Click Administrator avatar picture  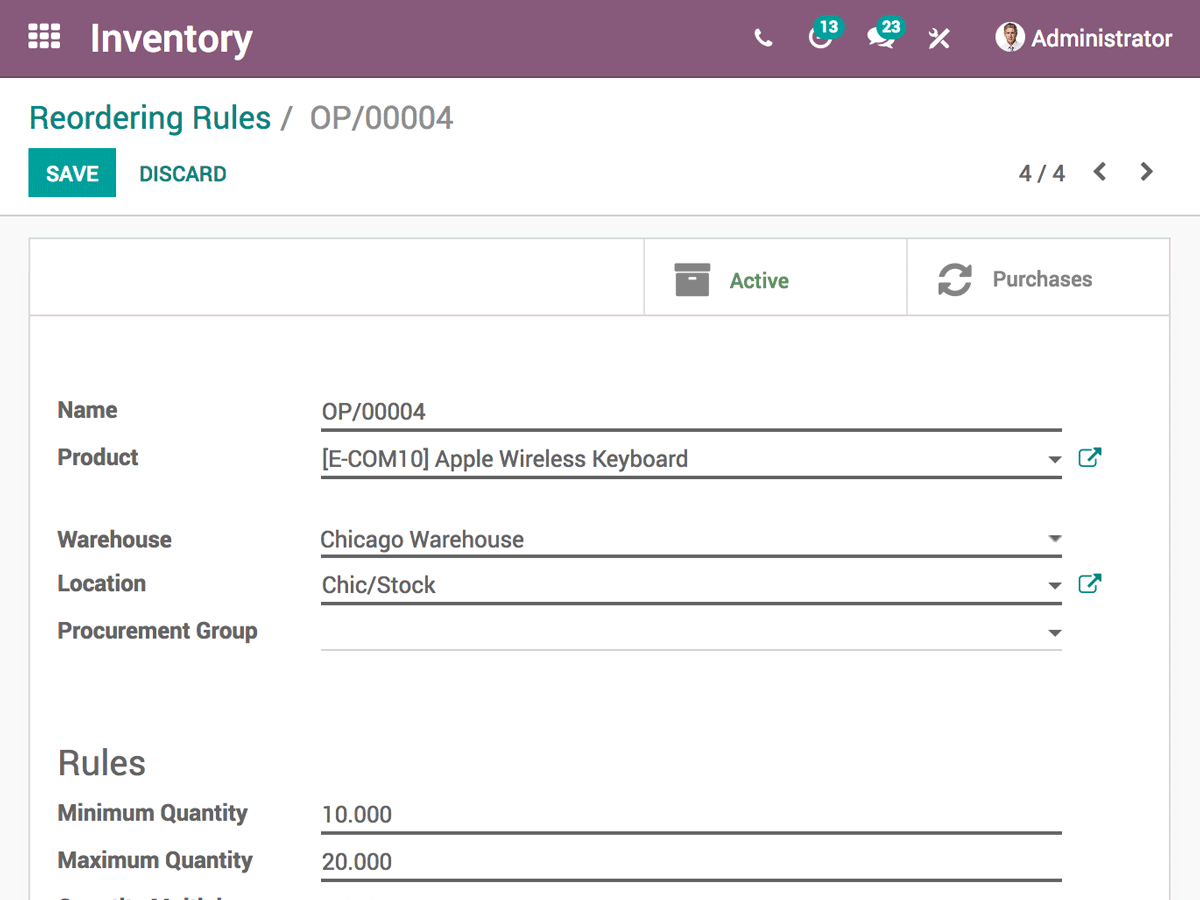point(1009,38)
